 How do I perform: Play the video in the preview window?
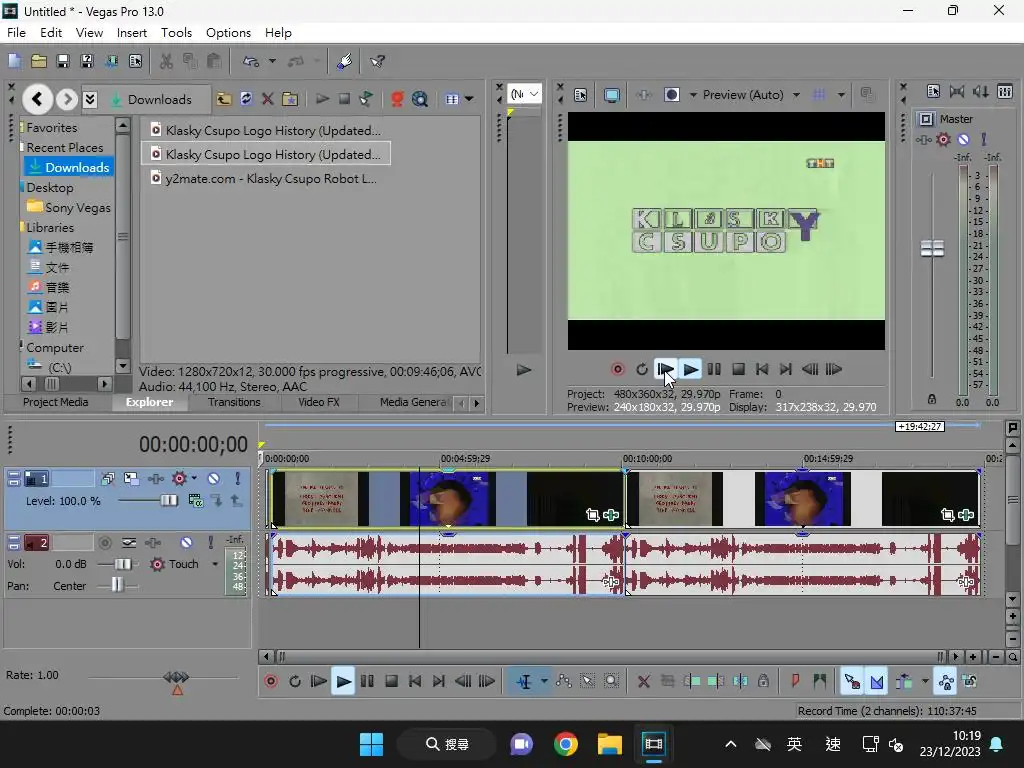[x=690, y=369]
